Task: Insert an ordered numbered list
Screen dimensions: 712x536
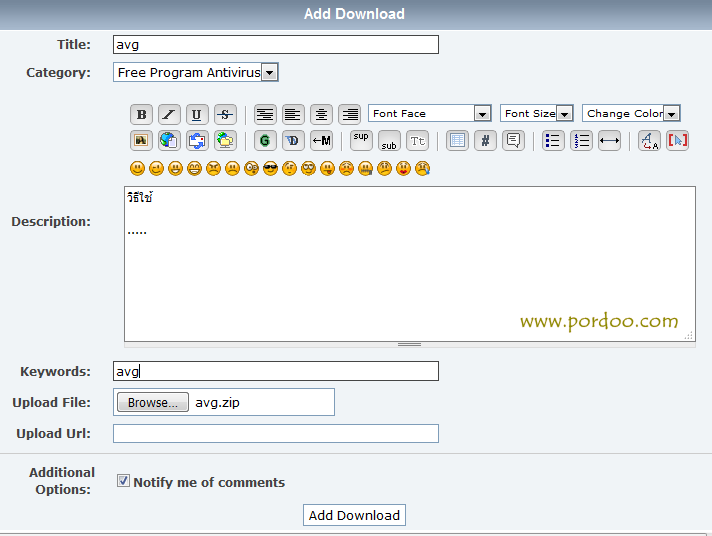Action: [x=582, y=140]
